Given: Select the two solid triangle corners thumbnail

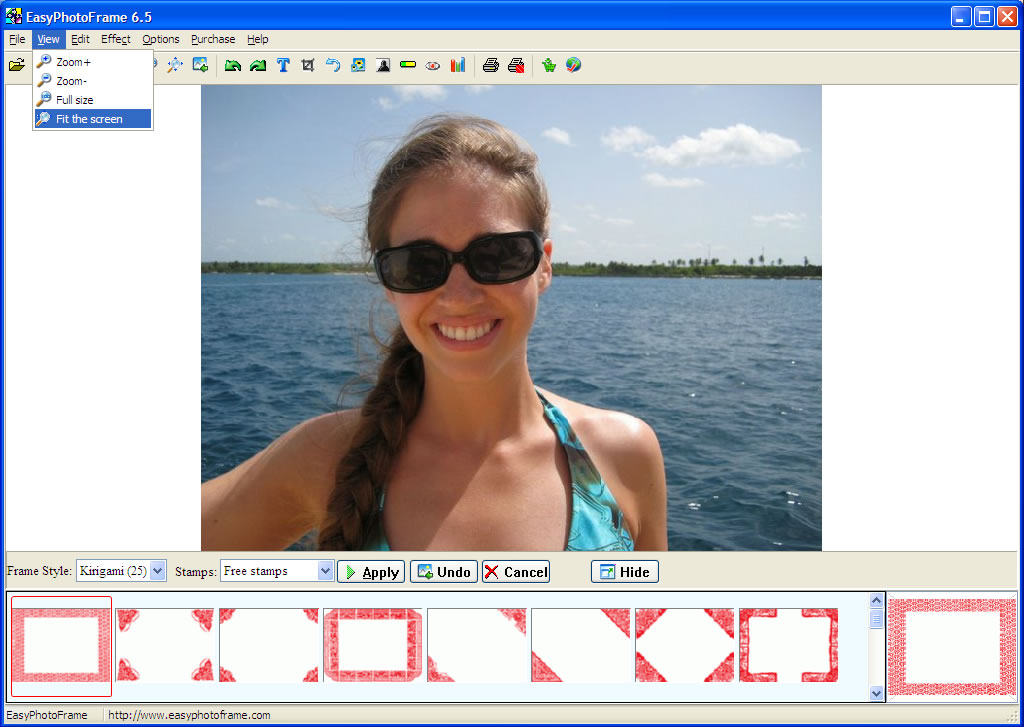Looking at the screenshot, I should pyautogui.click(x=581, y=645).
